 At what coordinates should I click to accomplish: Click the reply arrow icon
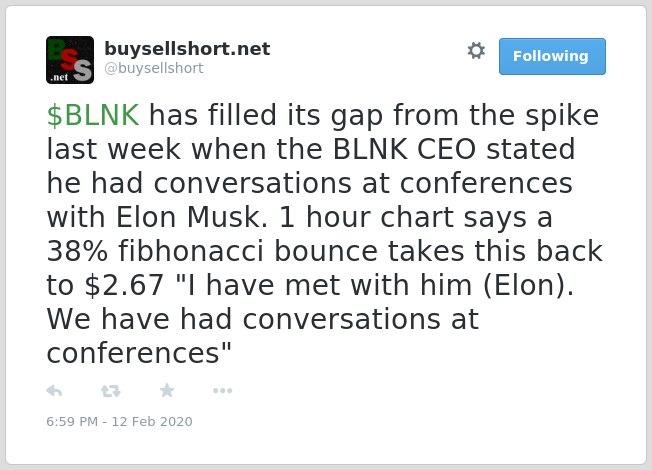coord(54,391)
